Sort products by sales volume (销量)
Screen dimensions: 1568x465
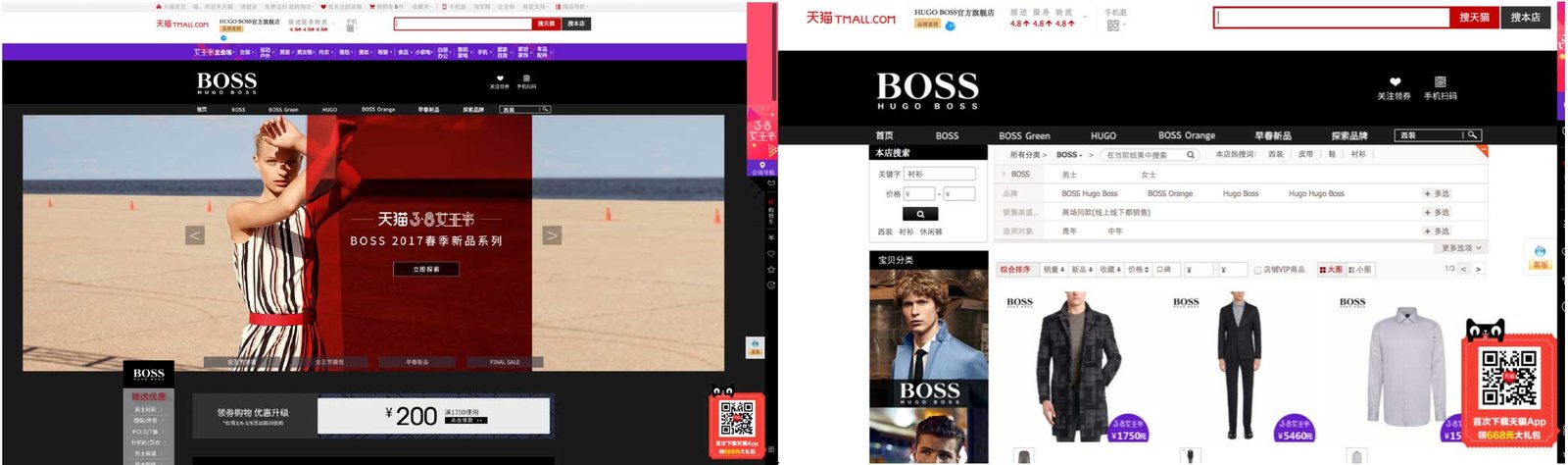(x=1053, y=270)
